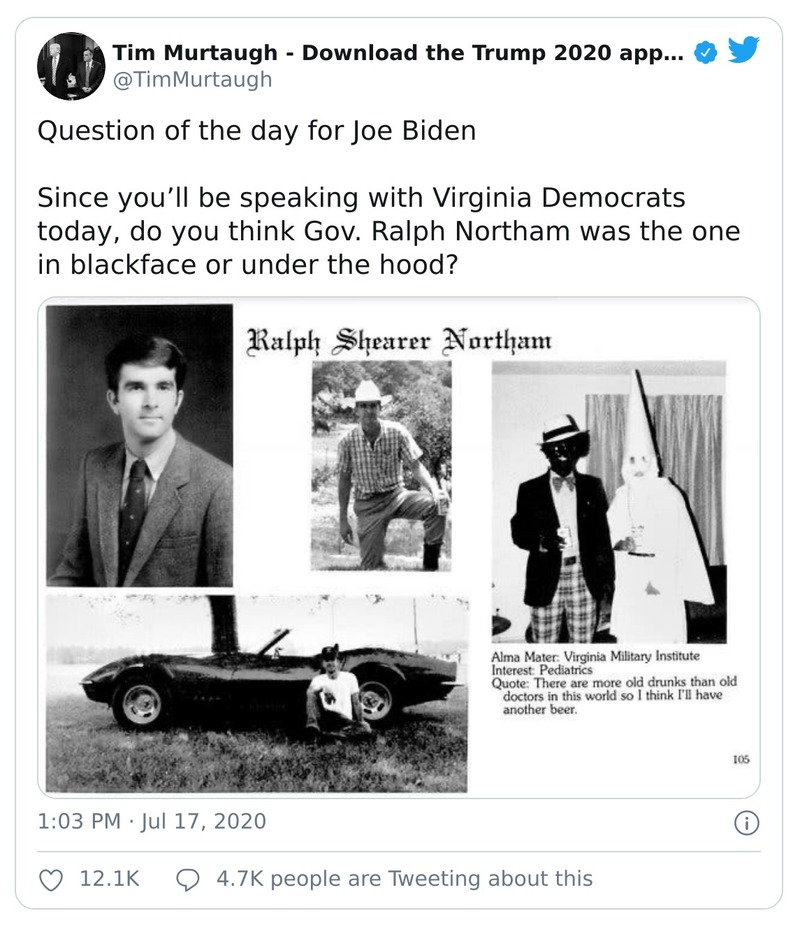The image size is (800, 934).
Task: Click the attached yearbook page image
Action: click(400, 545)
